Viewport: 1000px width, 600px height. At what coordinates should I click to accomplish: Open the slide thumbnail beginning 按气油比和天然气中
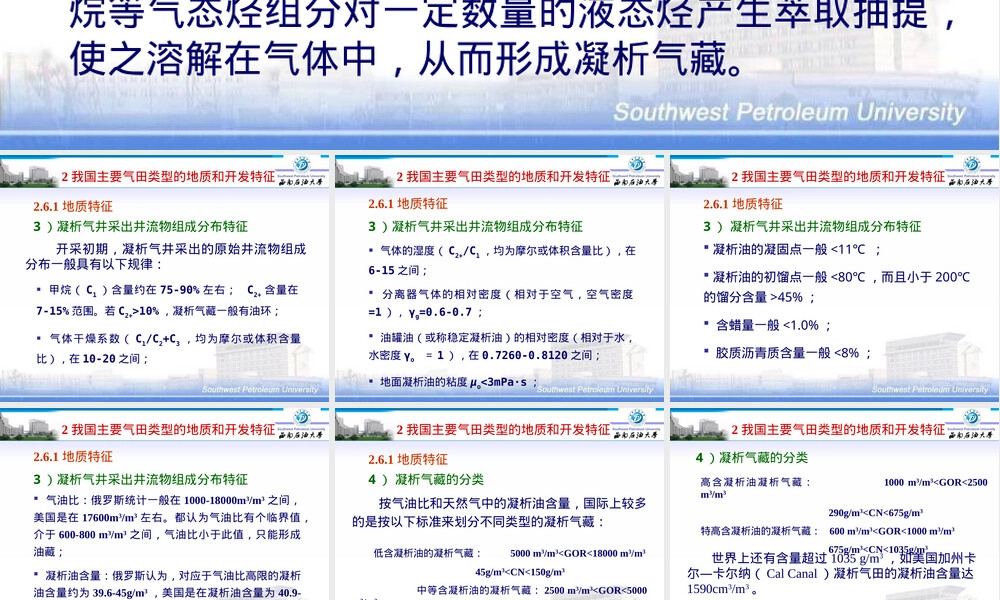tap(499, 504)
